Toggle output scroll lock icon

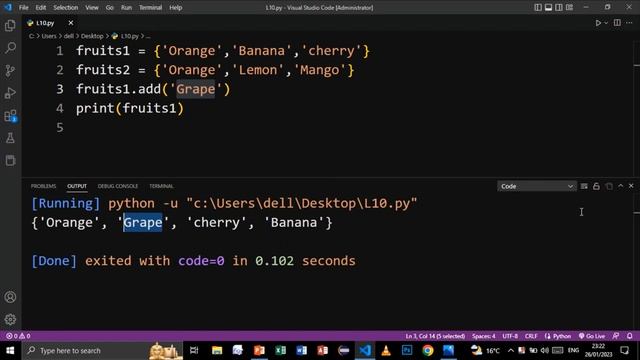[x=596, y=186]
